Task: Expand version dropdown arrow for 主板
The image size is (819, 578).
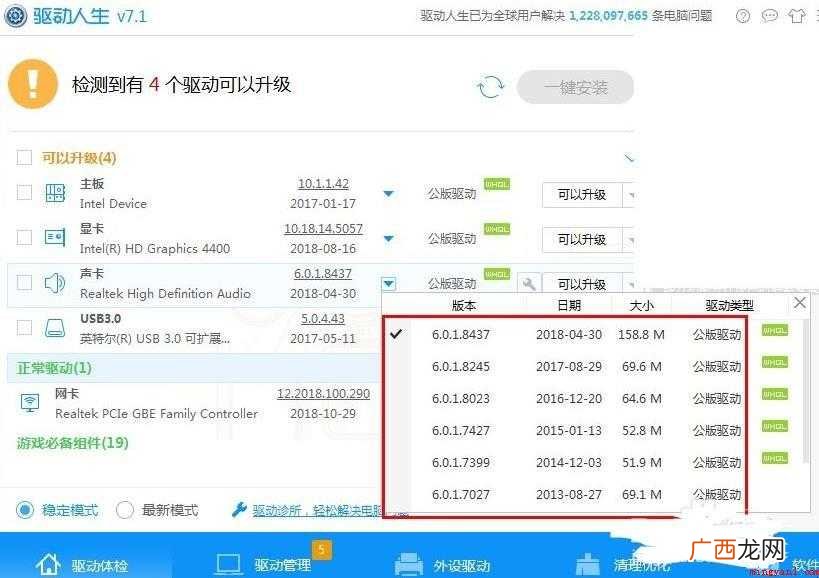Action: coord(388,194)
